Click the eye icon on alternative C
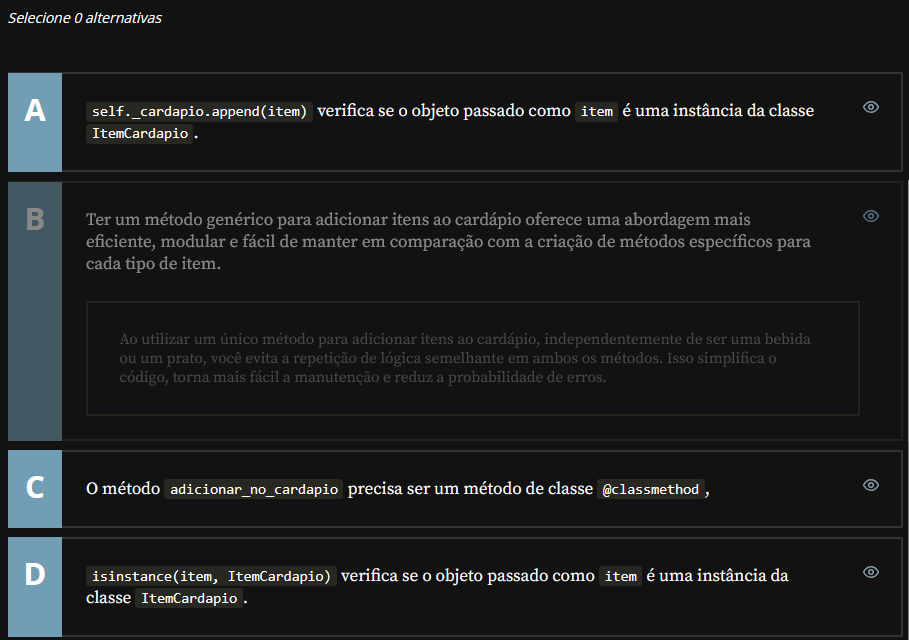This screenshot has width=909, height=640. (871, 483)
